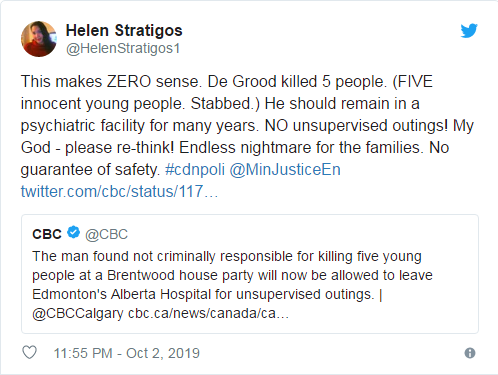Click the 'Endless nightmare for the families' sentence

tap(301, 148)
